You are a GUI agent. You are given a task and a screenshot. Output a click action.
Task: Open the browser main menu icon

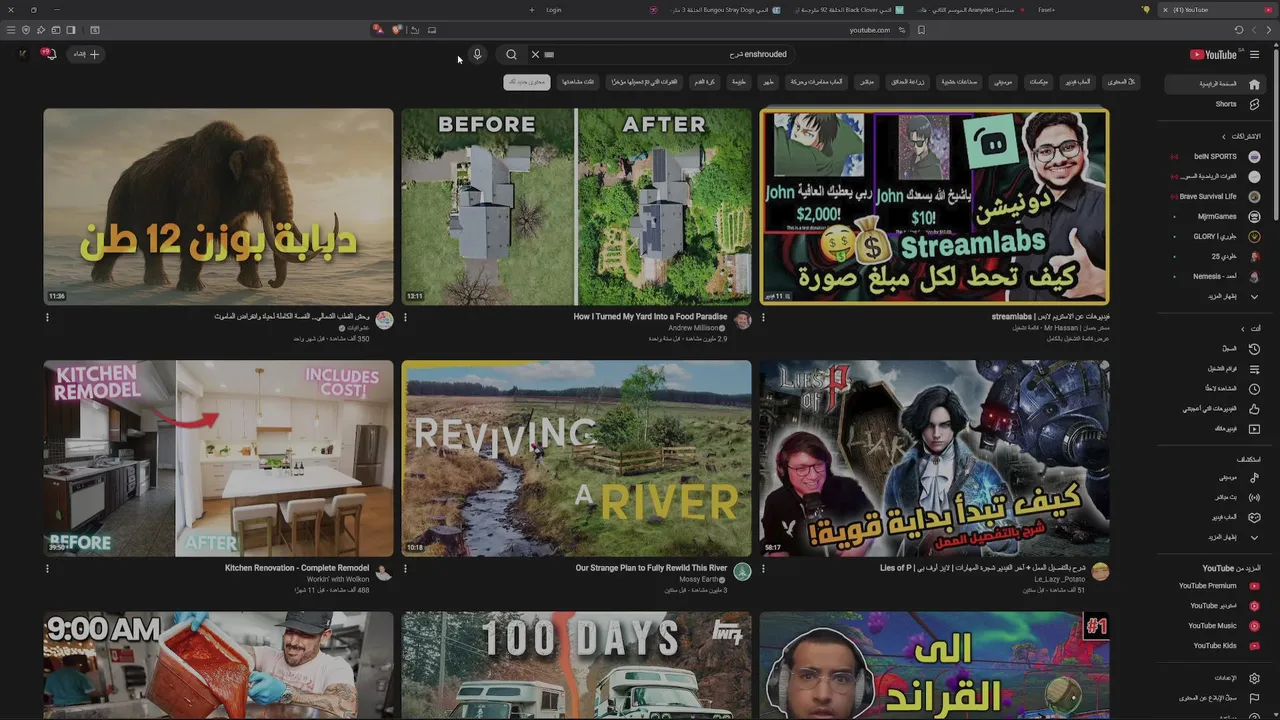click(x=11, y=30)
